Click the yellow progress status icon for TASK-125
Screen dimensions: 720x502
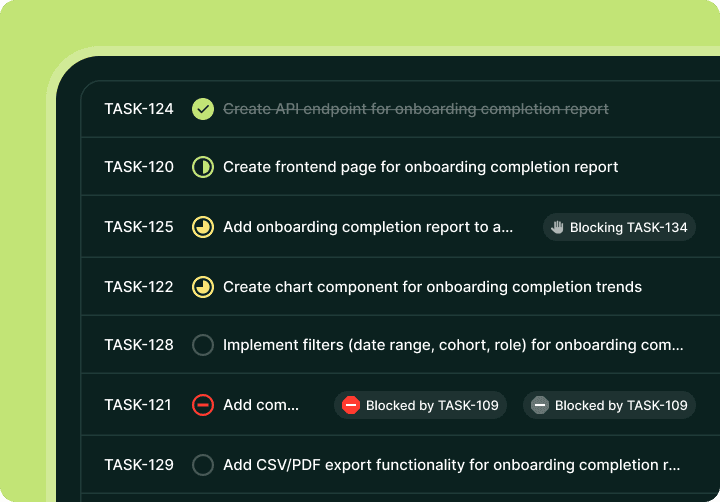(x=202, y=227)
